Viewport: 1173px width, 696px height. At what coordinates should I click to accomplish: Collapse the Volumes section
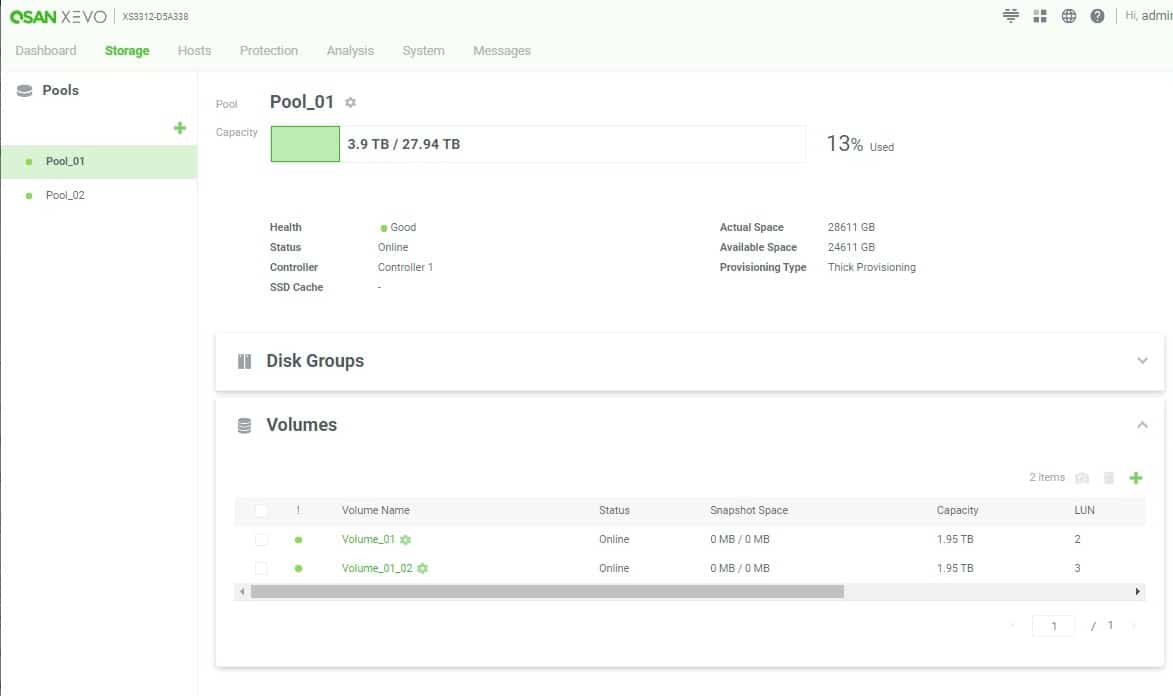[1142, 425]
